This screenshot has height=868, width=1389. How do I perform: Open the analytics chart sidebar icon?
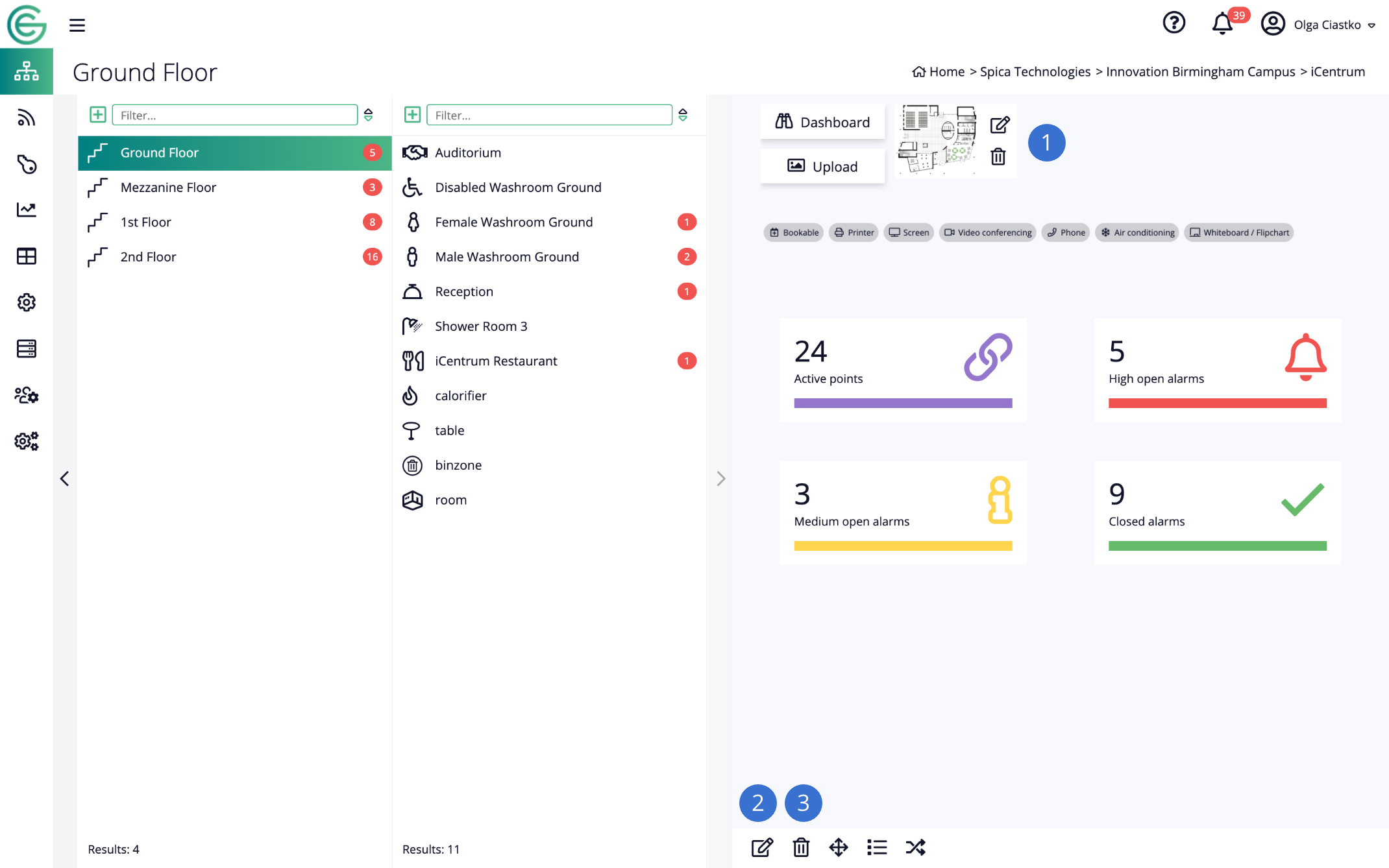(x=27, y=210)
